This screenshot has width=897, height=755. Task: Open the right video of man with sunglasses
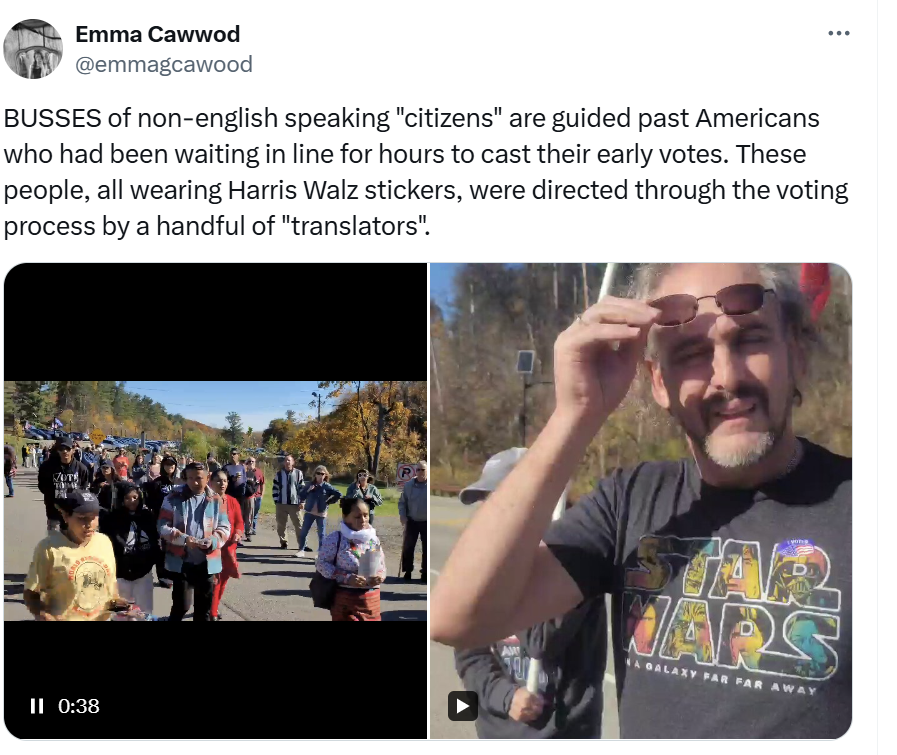tap(641, 501)
